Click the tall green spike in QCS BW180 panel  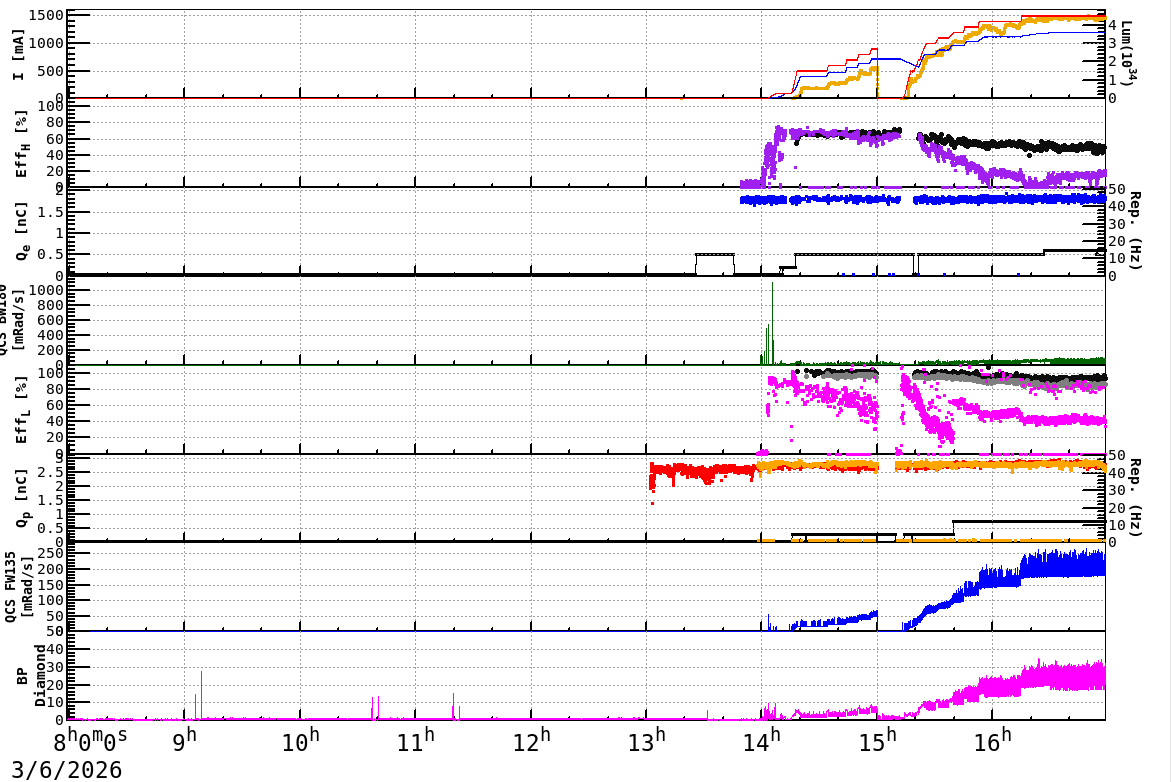pos(772,323)
